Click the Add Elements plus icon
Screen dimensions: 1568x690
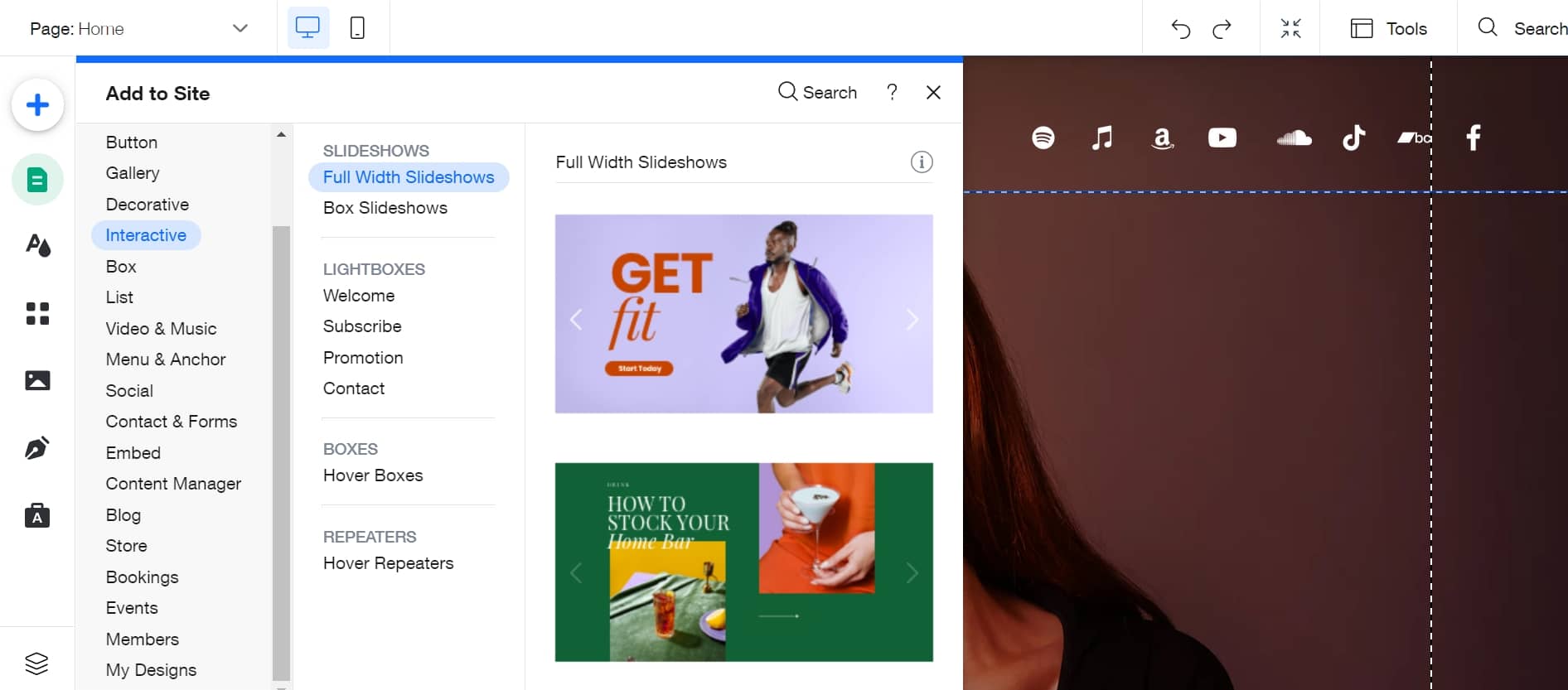37,105
